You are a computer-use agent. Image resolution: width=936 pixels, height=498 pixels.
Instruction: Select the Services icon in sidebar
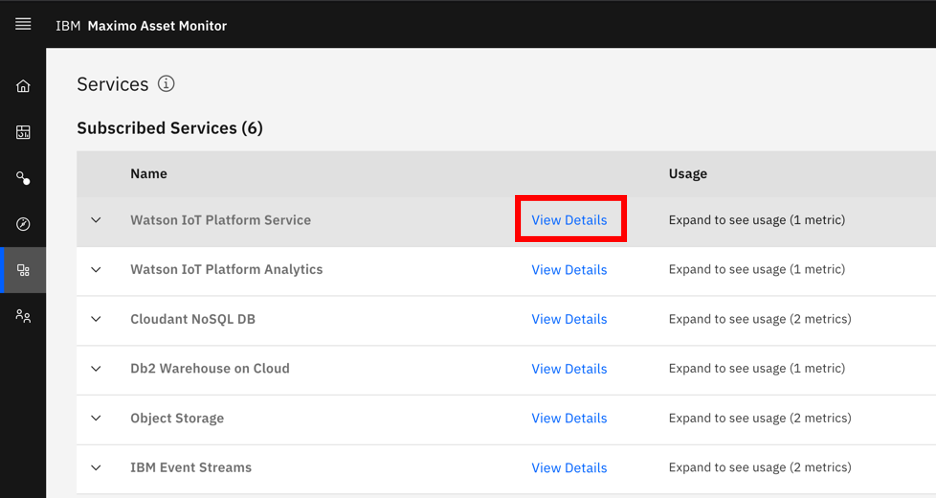click(23, 270)
